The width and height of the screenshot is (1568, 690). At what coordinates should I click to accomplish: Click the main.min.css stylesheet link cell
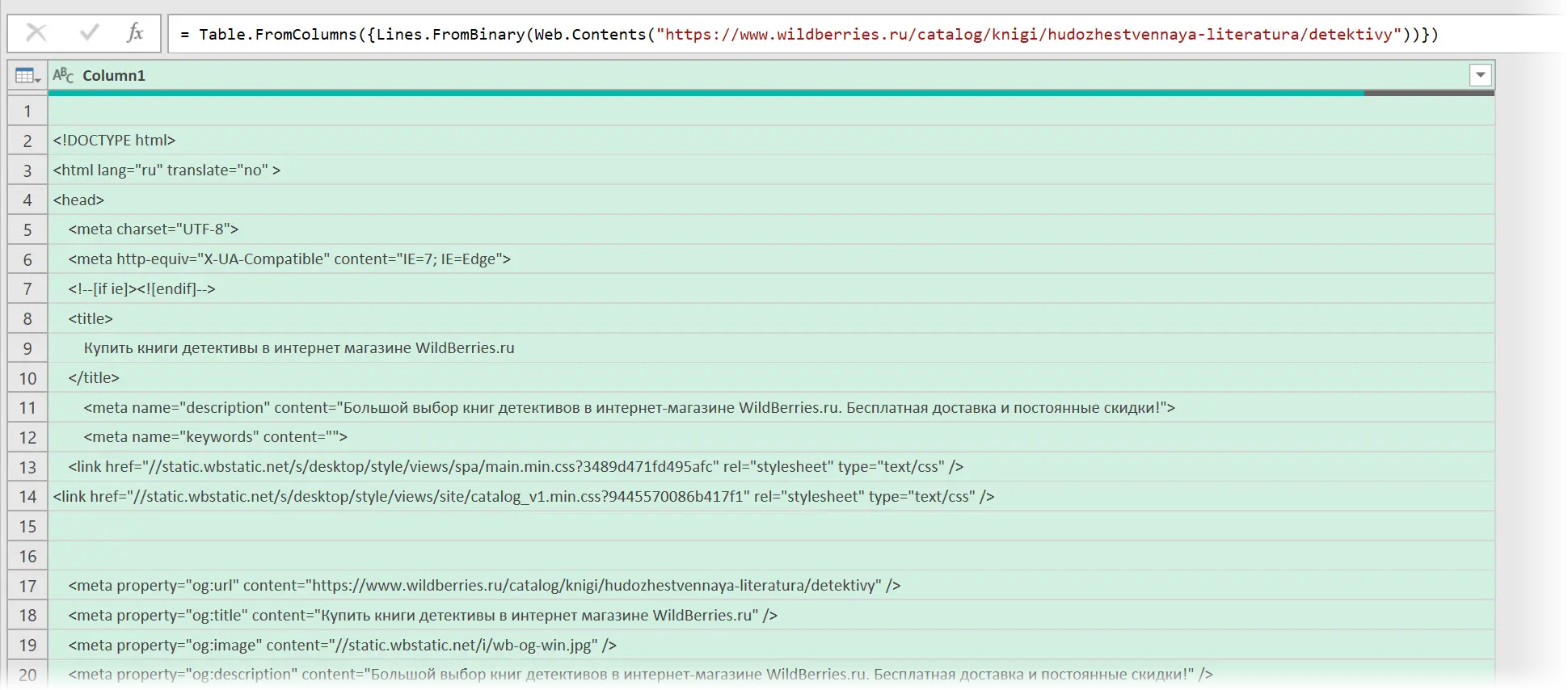point(771,467)
